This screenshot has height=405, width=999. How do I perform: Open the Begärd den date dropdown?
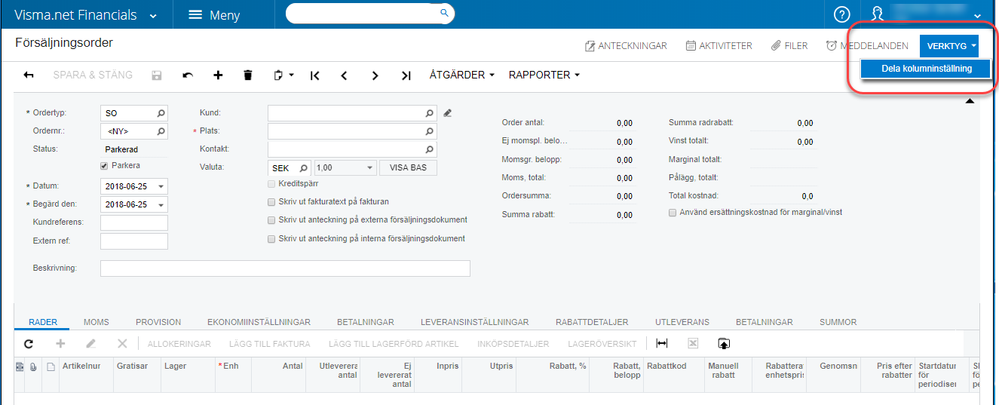[x=161, y=205]
